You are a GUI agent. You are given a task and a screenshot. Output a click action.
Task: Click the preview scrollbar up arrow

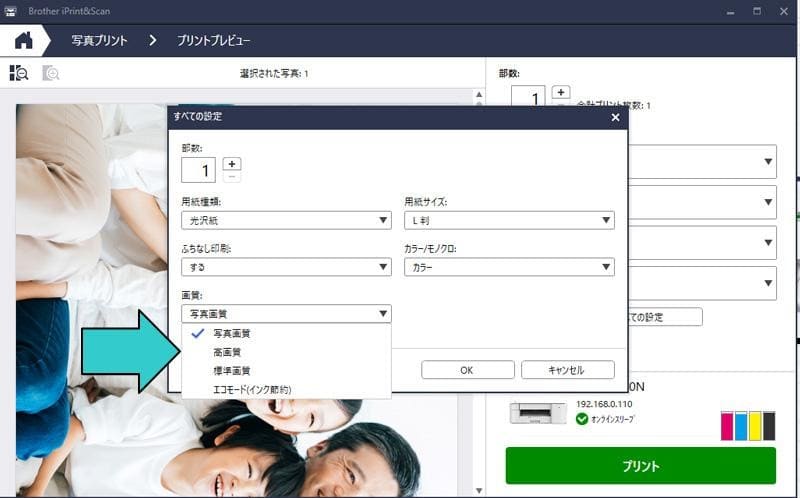479,94
